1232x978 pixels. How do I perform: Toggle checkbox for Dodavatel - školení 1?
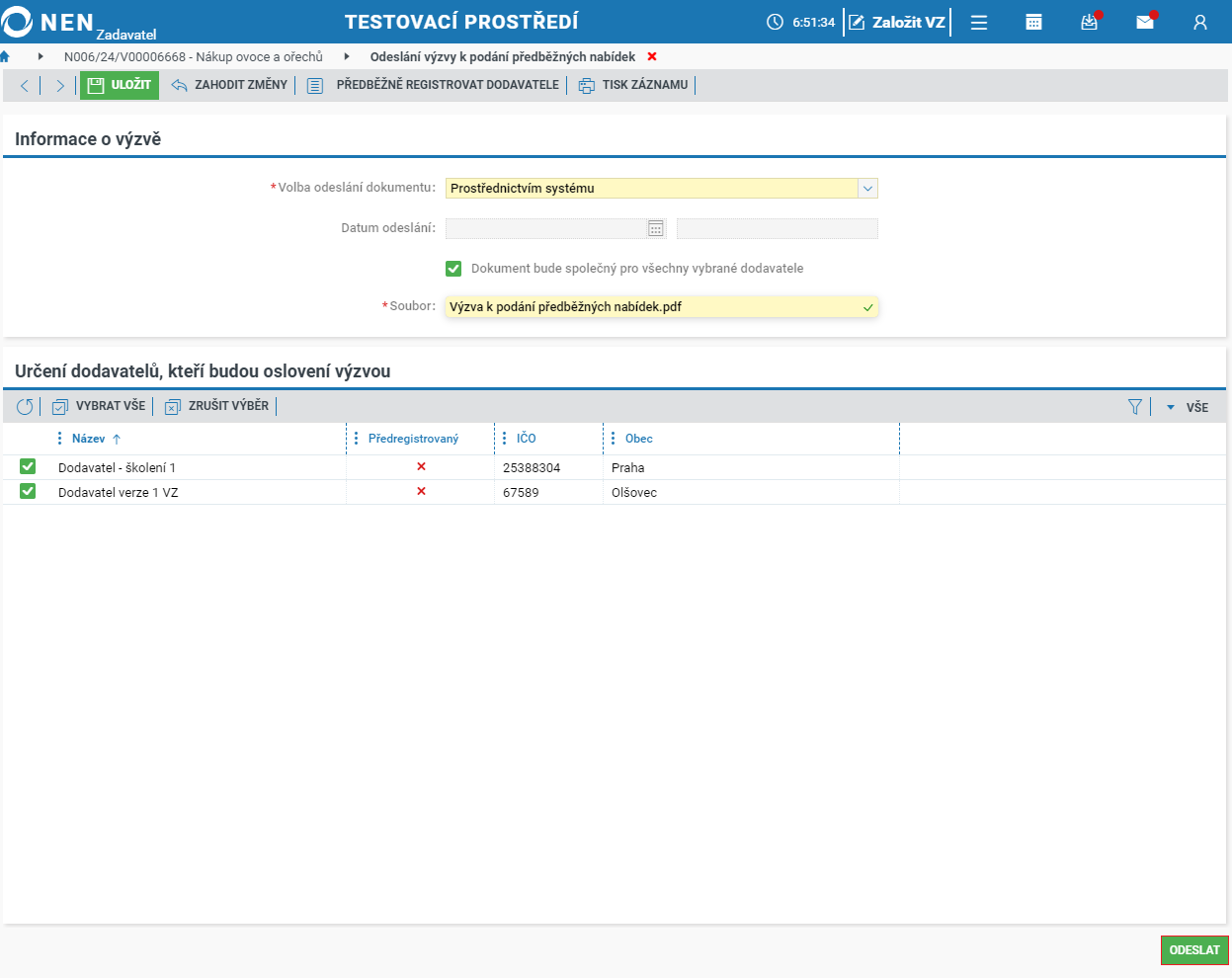[x=28, y=466]
